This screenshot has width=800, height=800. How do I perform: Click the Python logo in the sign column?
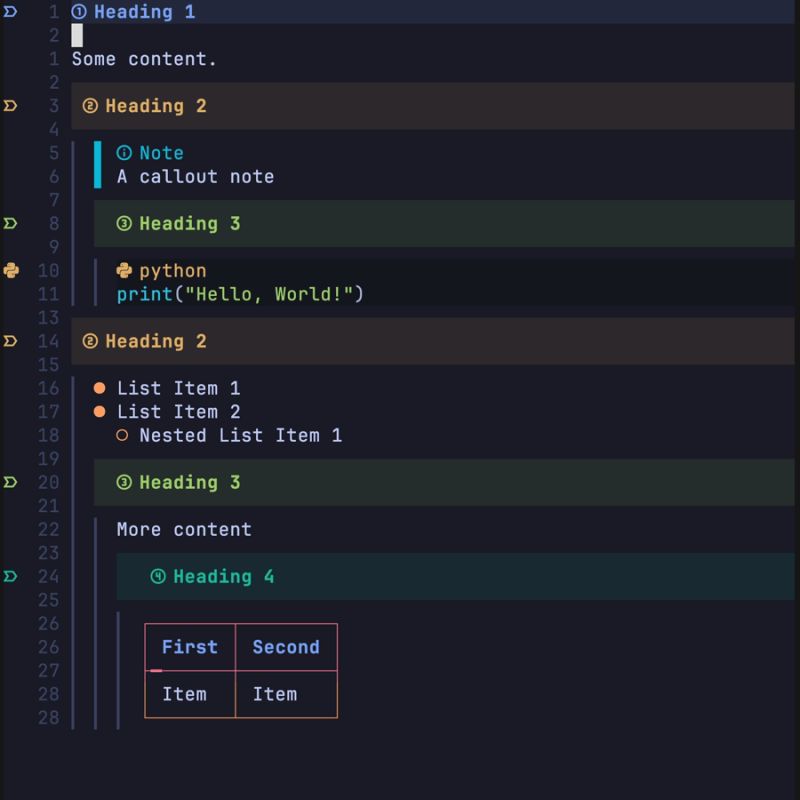click(12, 270)
